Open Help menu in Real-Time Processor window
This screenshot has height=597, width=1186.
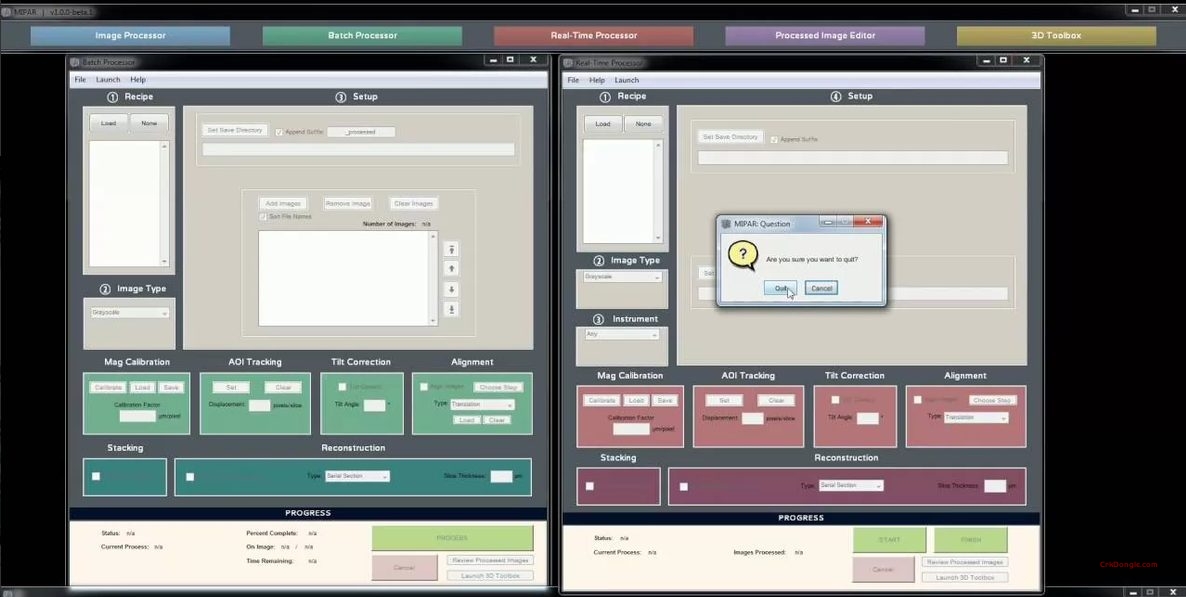point(597,80)
